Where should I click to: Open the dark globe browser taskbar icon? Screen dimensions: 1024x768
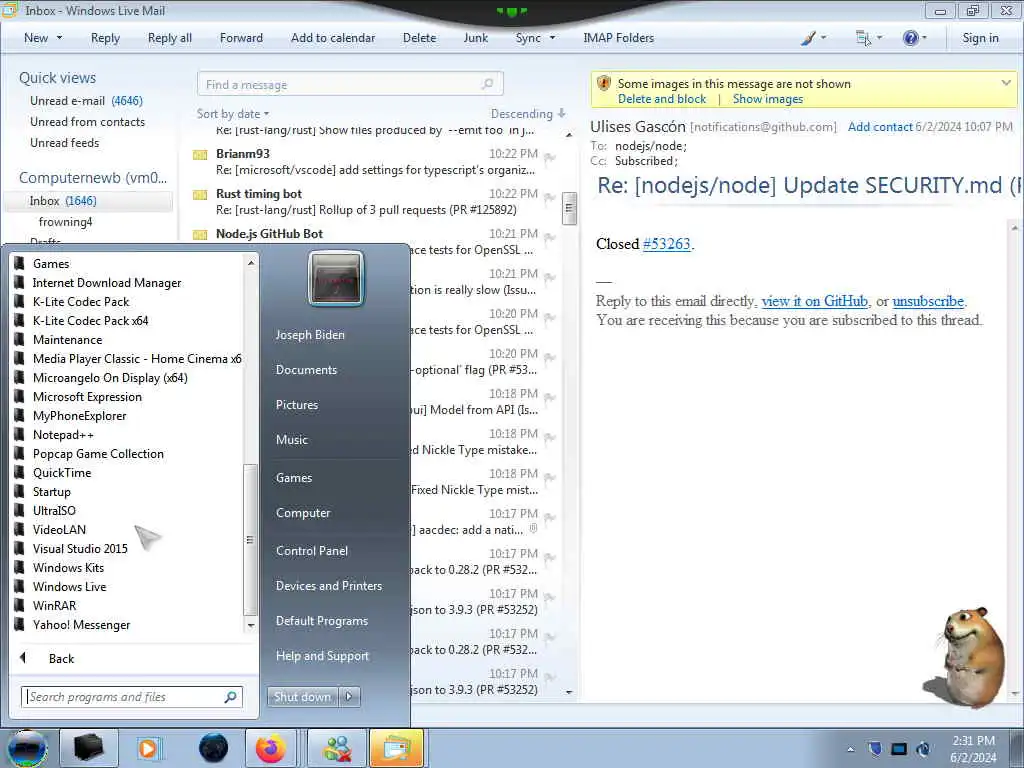214,748
